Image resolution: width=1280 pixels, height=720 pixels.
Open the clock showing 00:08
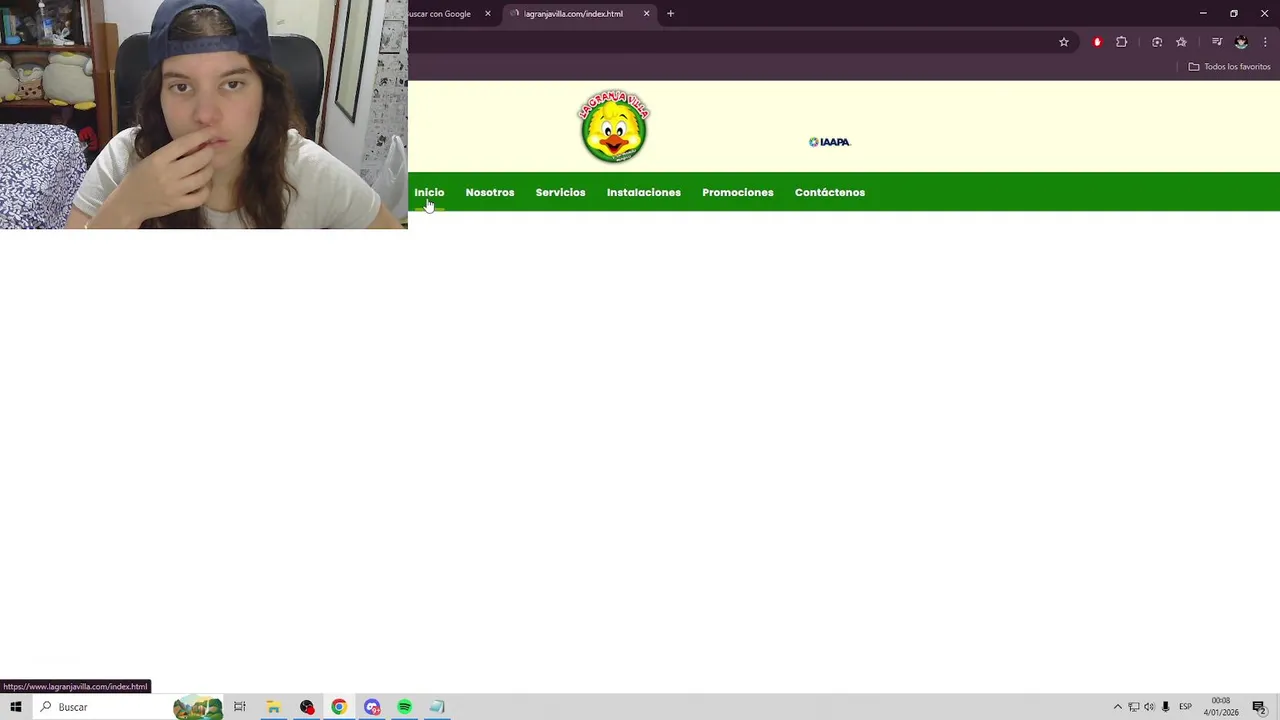1221,707
